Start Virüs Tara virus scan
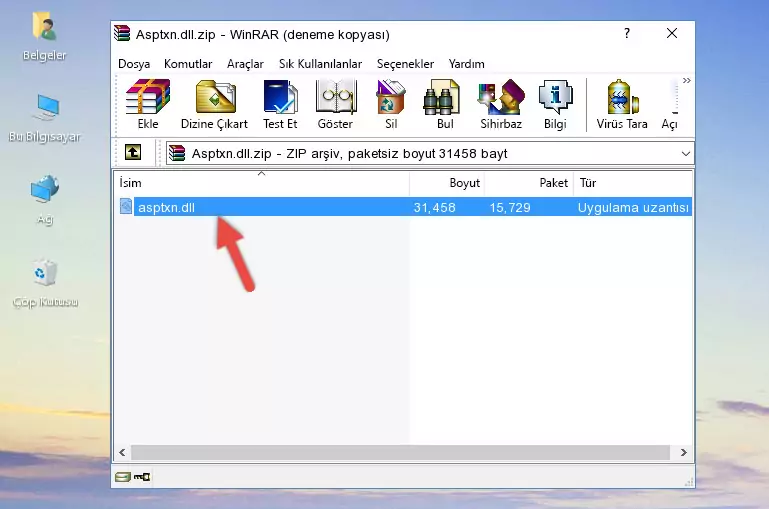The width and height of the screenshot is (769, 509). coord(622,104)
